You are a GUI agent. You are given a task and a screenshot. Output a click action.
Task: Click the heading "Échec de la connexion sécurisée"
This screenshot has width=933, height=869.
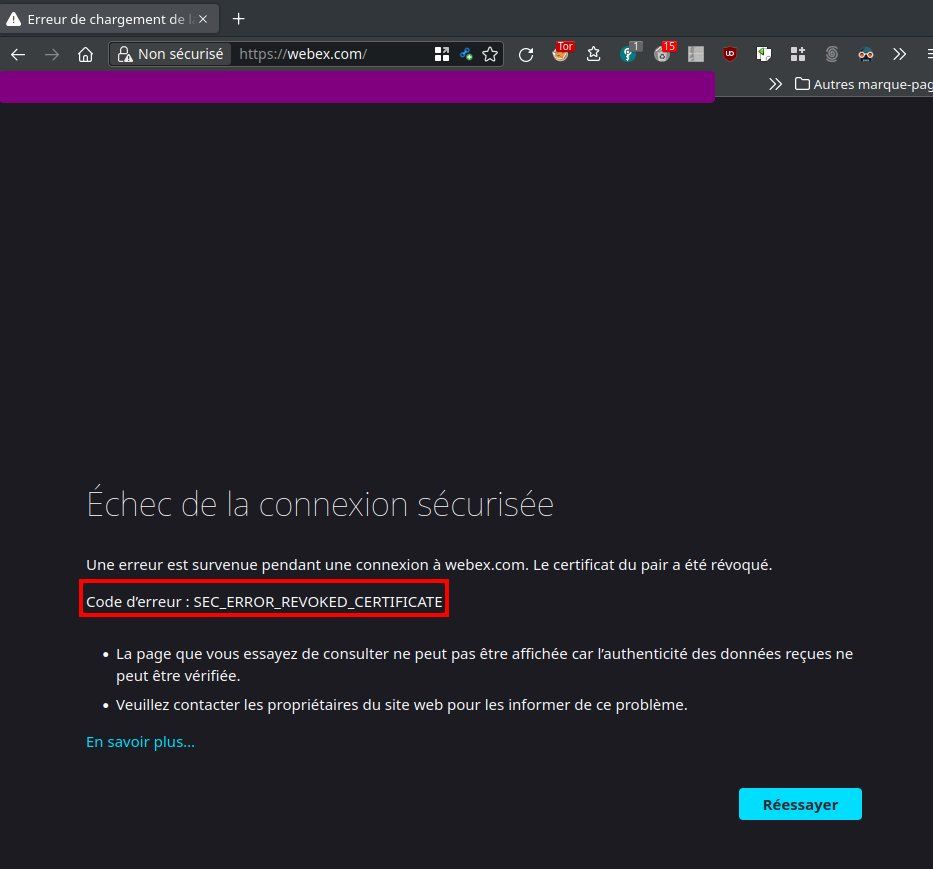coord(320,504)
